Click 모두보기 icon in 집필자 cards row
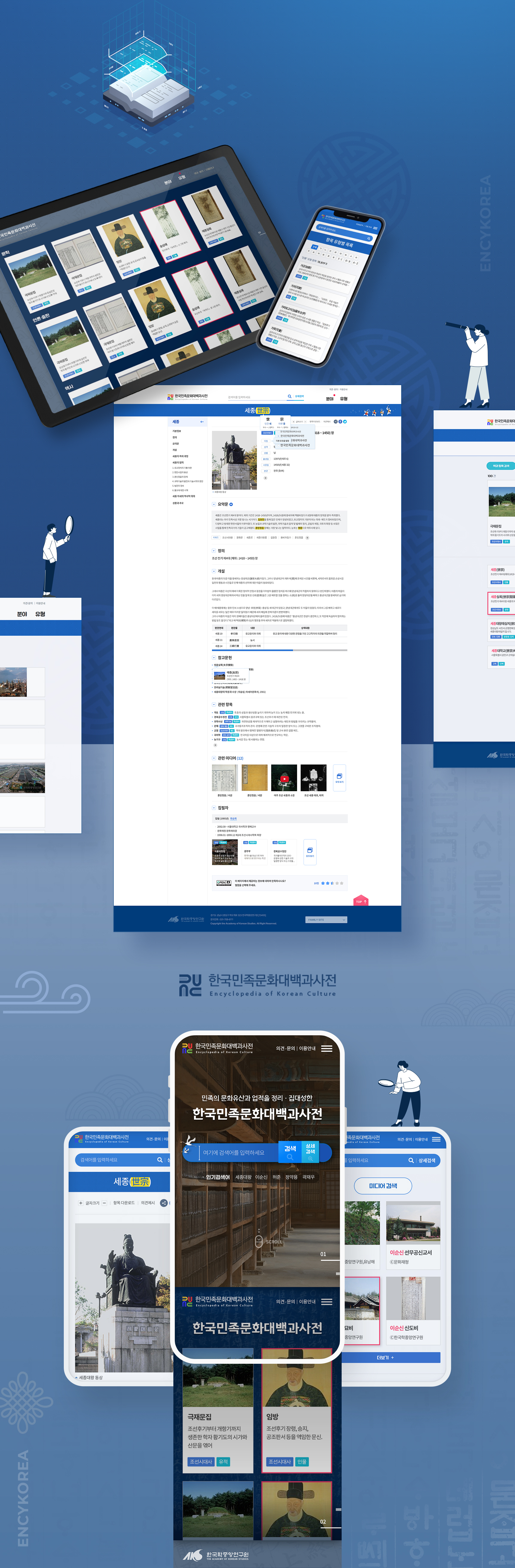 [x=310, y=852]
